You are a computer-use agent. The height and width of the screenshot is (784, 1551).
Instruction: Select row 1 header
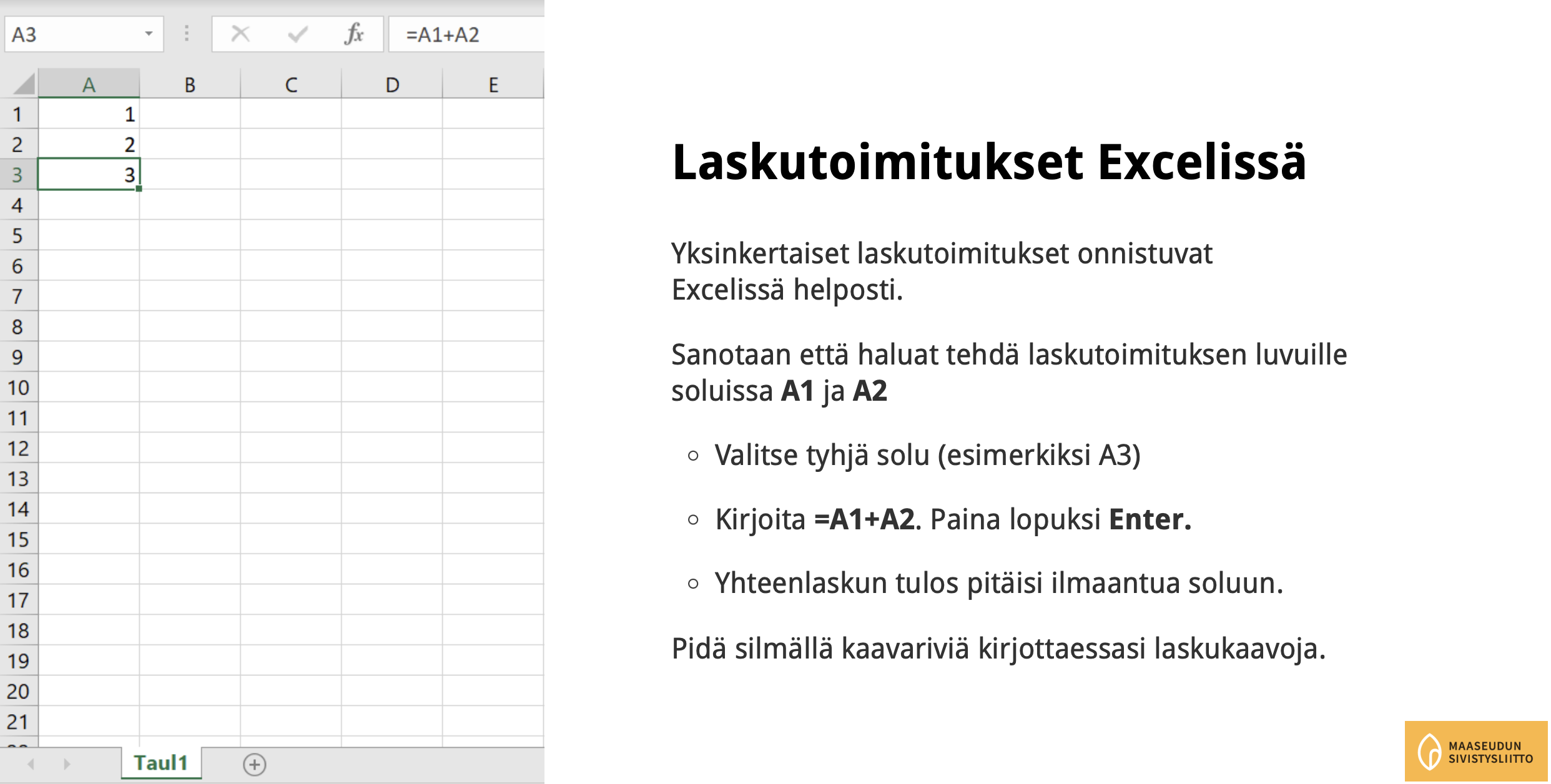click(x=19, y=114)
